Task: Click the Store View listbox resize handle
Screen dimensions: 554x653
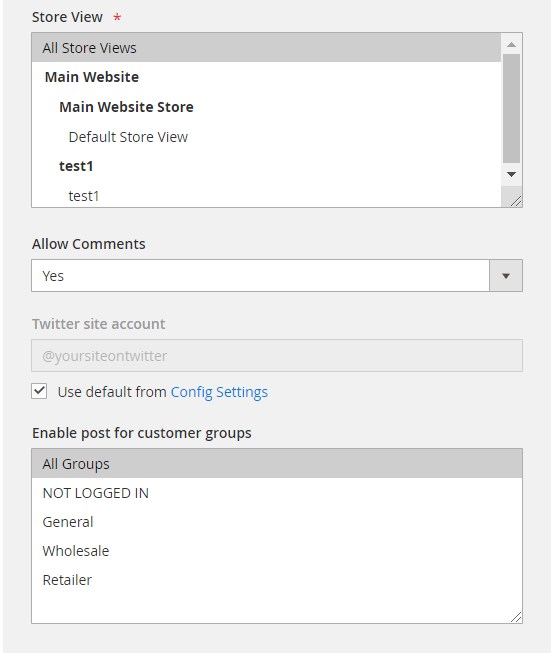Action: pyautogui.click(x=516, y=201)
